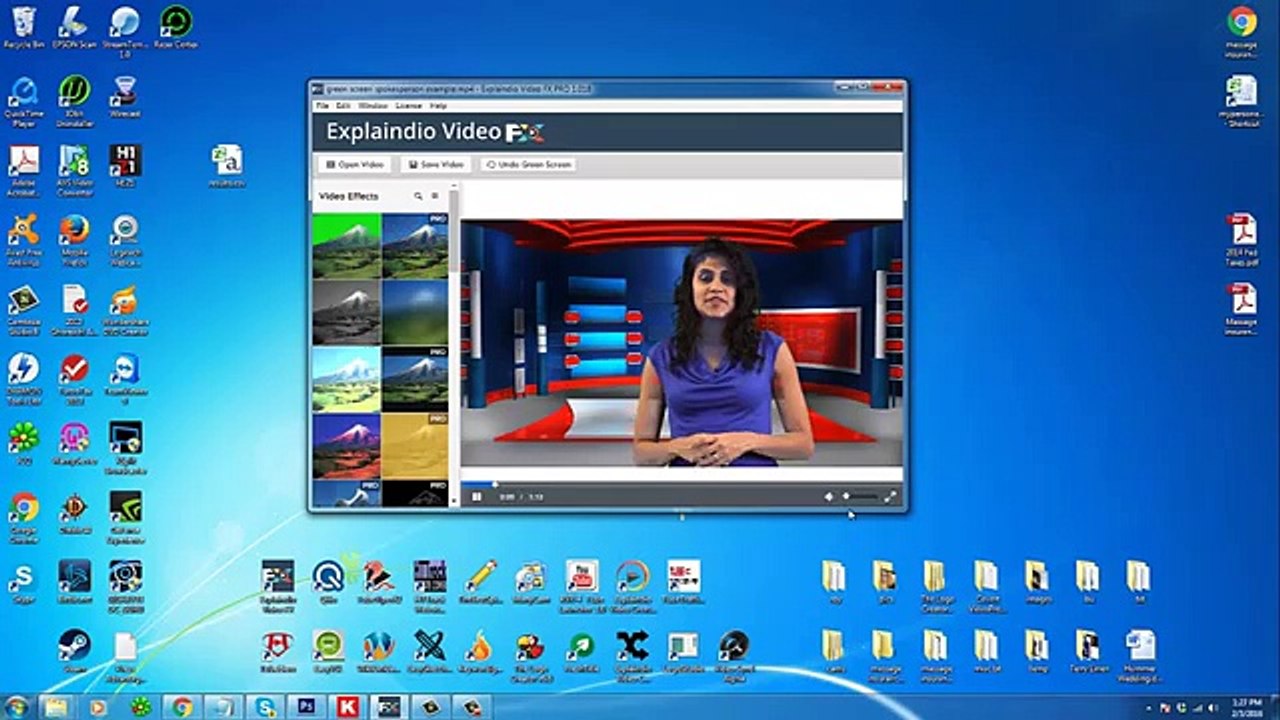
Task: Click the Video Effects panel scrollbar
Action: click(x=453, y=230)
